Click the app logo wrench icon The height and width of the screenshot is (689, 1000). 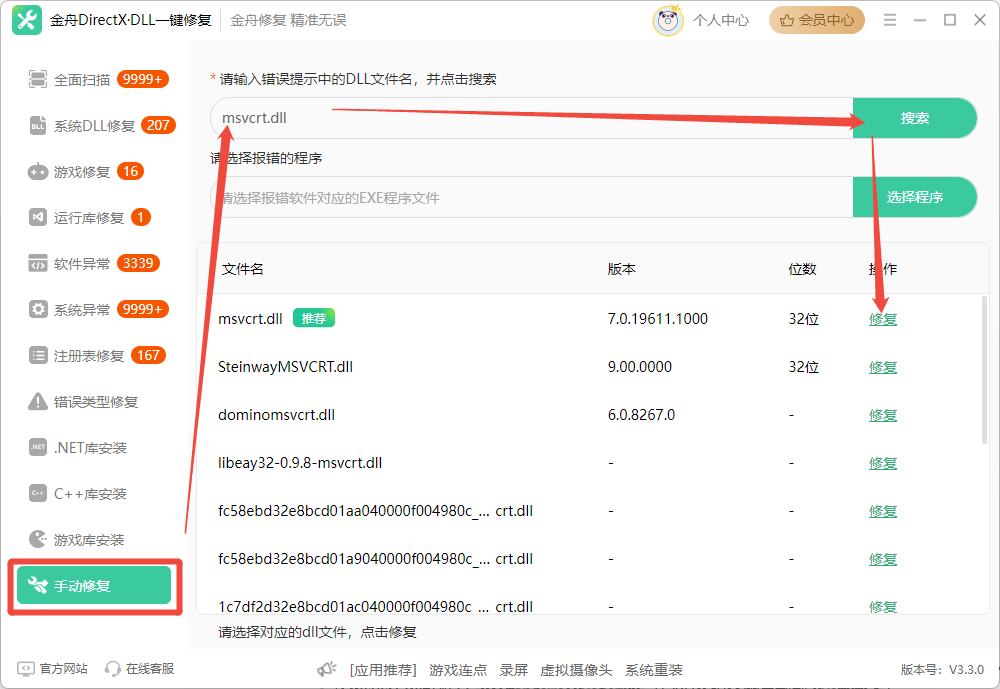[x=27, y=20]
